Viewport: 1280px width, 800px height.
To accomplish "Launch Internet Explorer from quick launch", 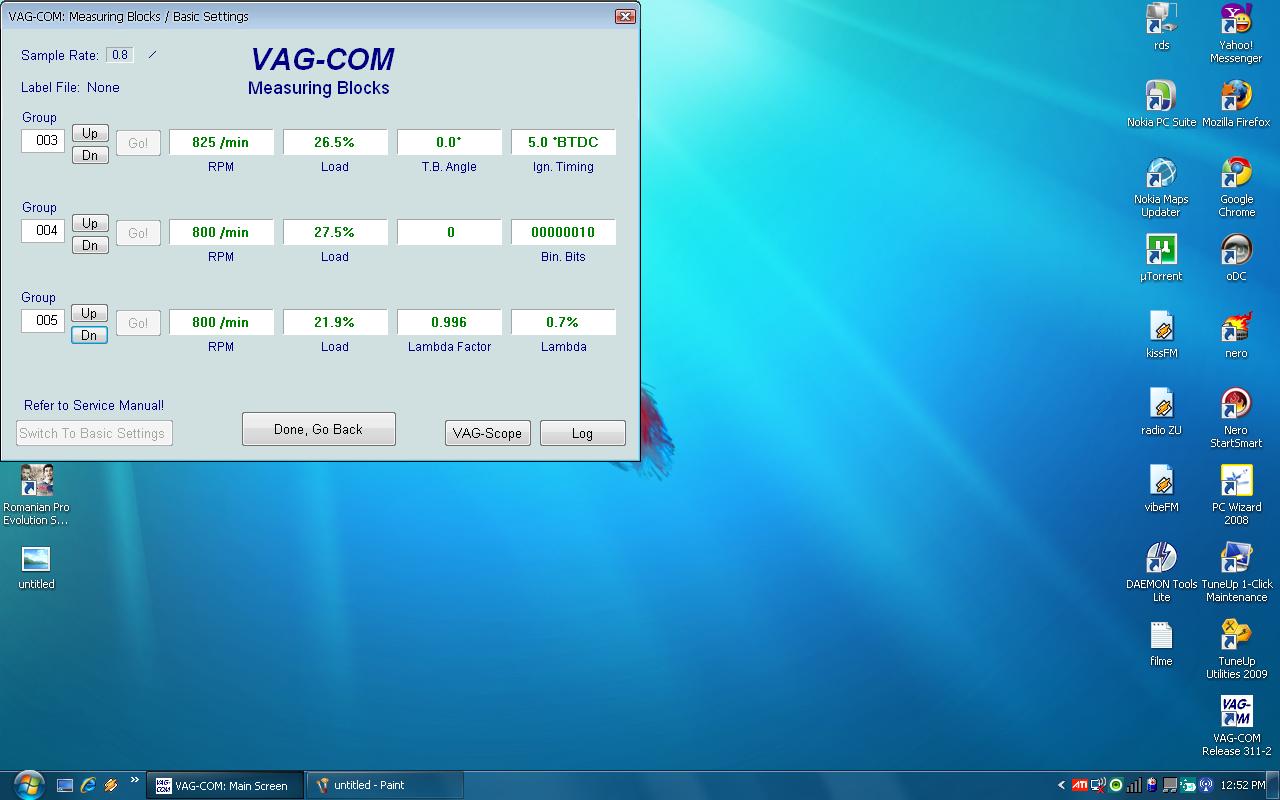I will tap(88, 785).
